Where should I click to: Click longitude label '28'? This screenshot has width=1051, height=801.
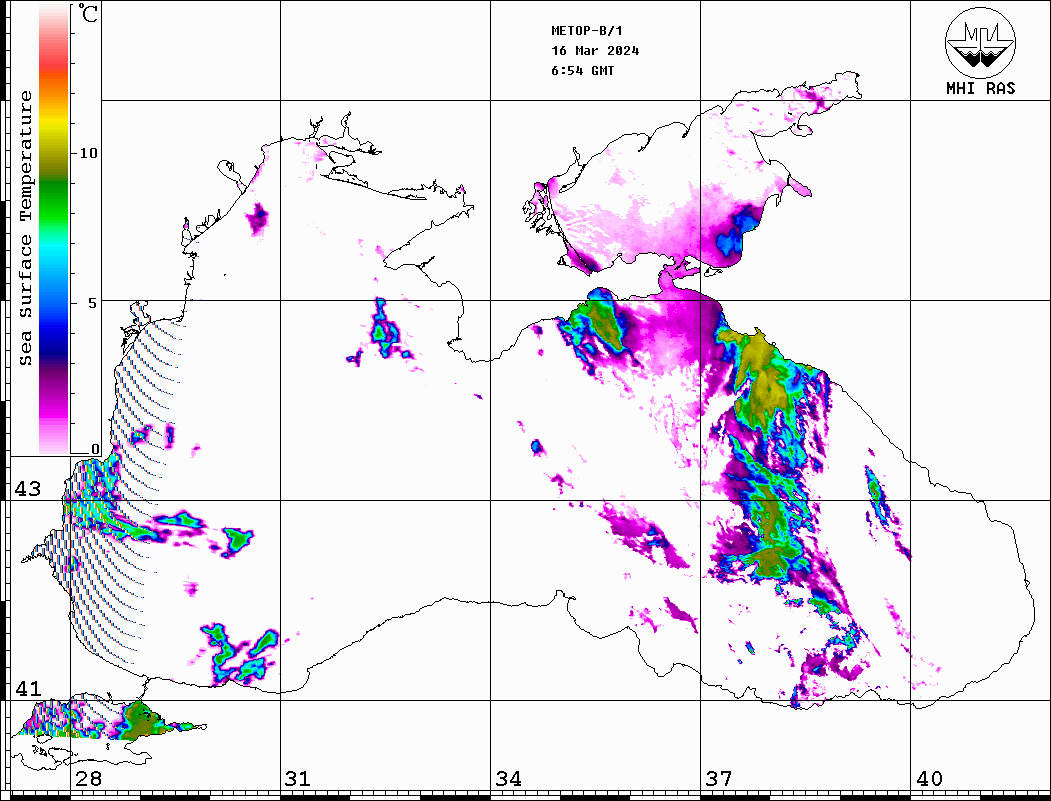click(x=88, y=779)
